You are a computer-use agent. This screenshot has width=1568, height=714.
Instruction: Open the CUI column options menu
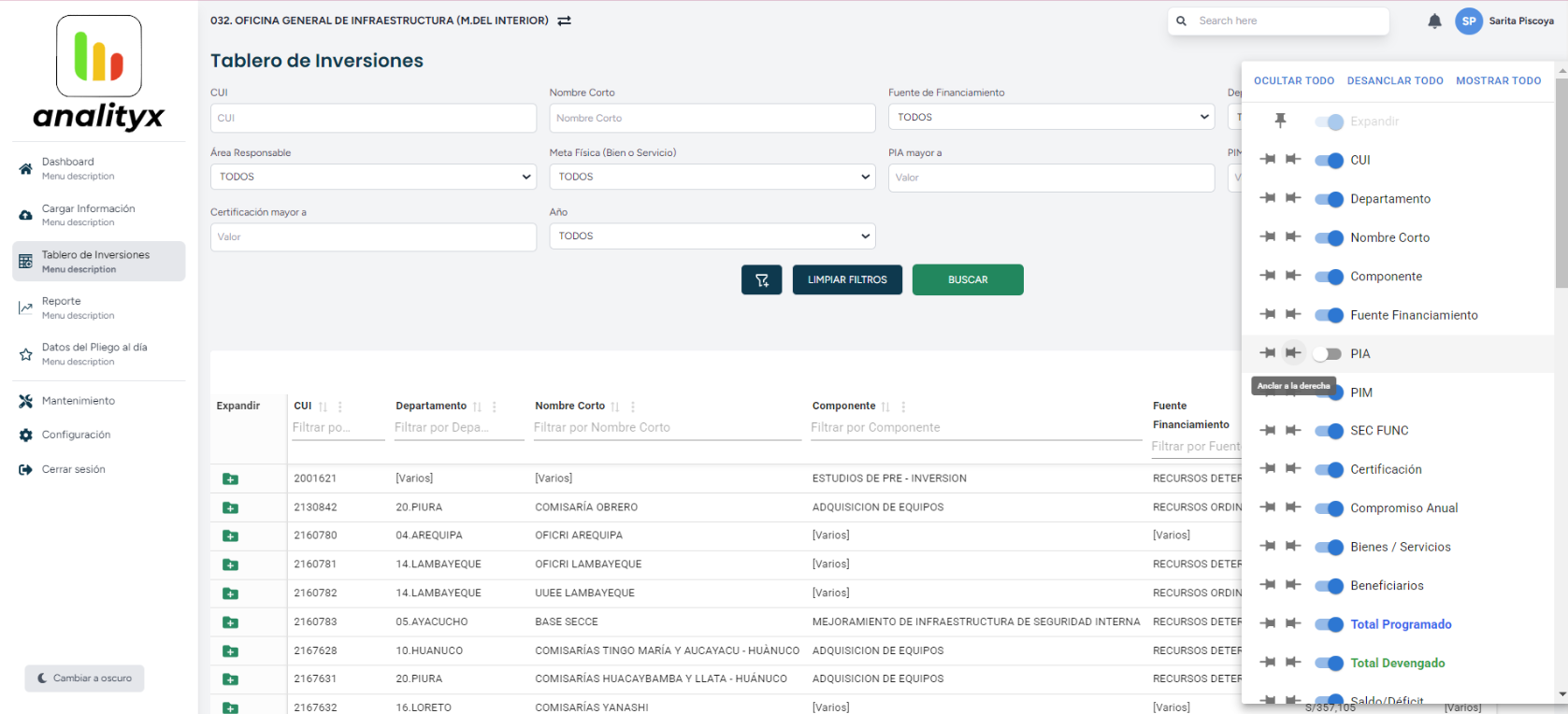click(x=340, y=407)
